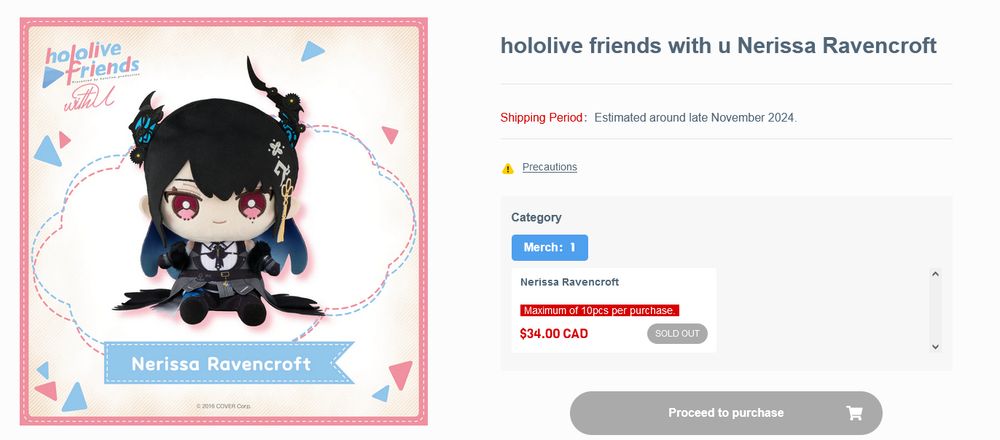Click the Category heading

[536, 217]
